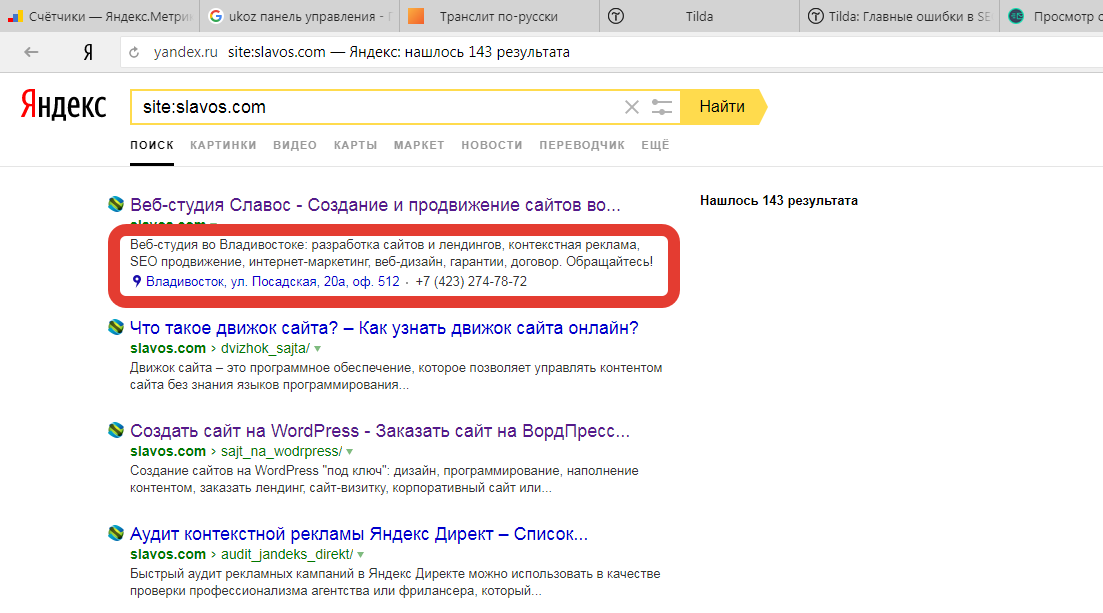The image size is (1103, 613).
Task: Open НОВОСТИ news category
Action: (x=492, y=145)
